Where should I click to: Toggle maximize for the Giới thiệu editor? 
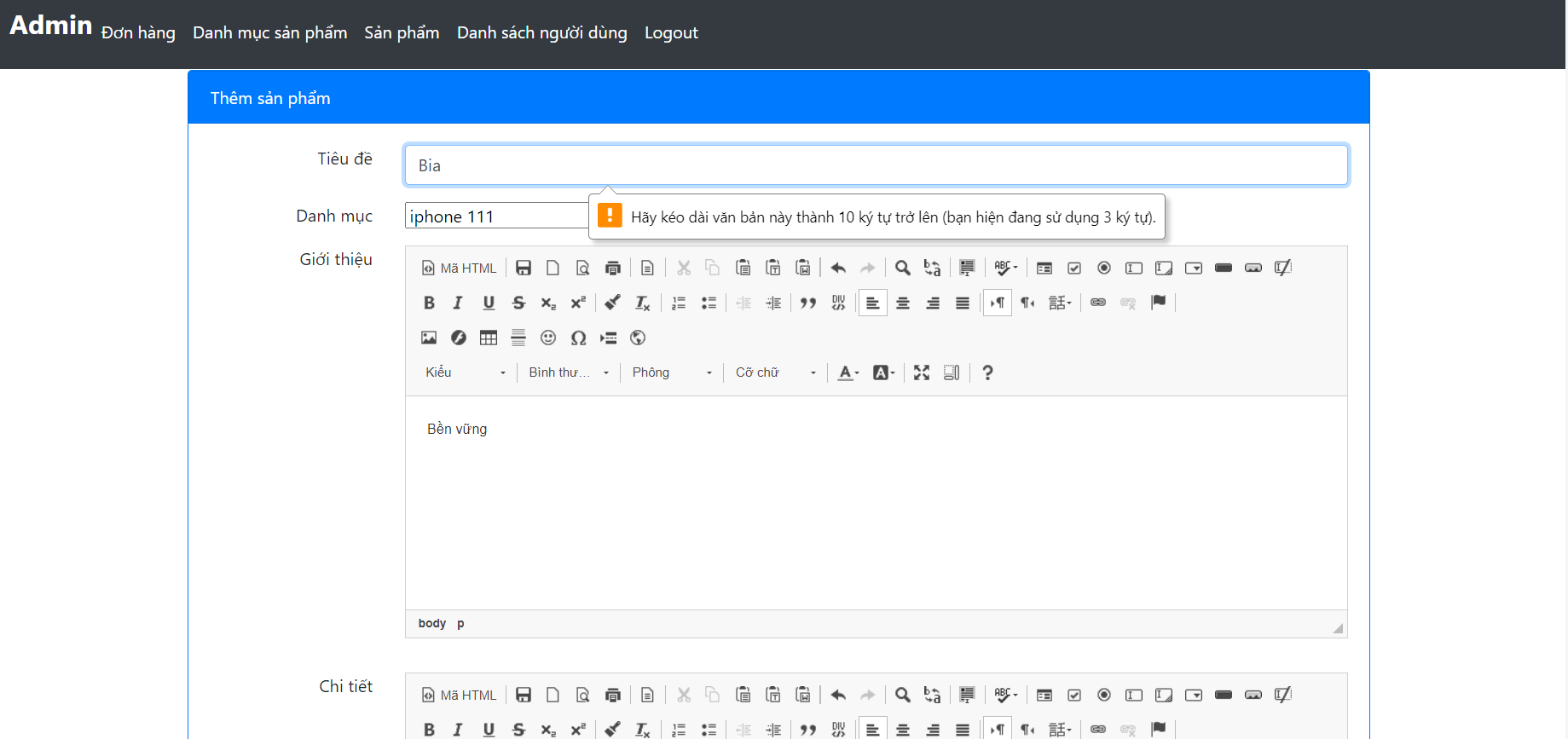[922, 372]
